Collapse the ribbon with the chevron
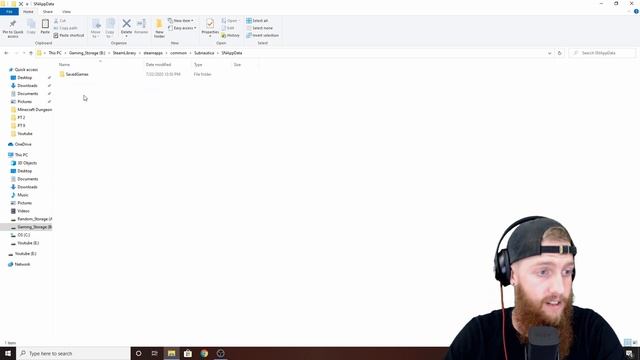Screen dimensions: 640x360 click(629, 11)
